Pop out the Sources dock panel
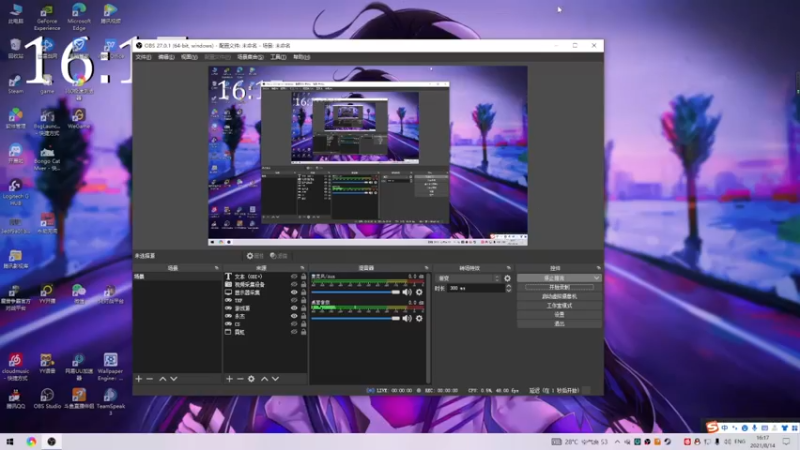The image size is (800, 450). click(302, 268)
